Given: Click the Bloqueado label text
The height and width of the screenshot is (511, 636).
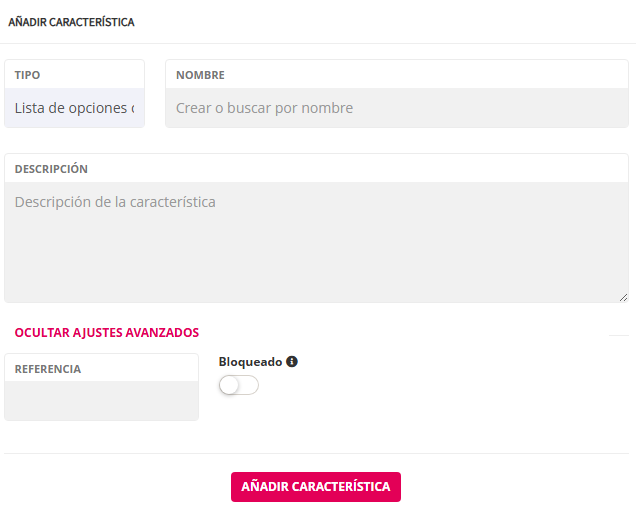Looking at the screenshot, I should [250, 362].
